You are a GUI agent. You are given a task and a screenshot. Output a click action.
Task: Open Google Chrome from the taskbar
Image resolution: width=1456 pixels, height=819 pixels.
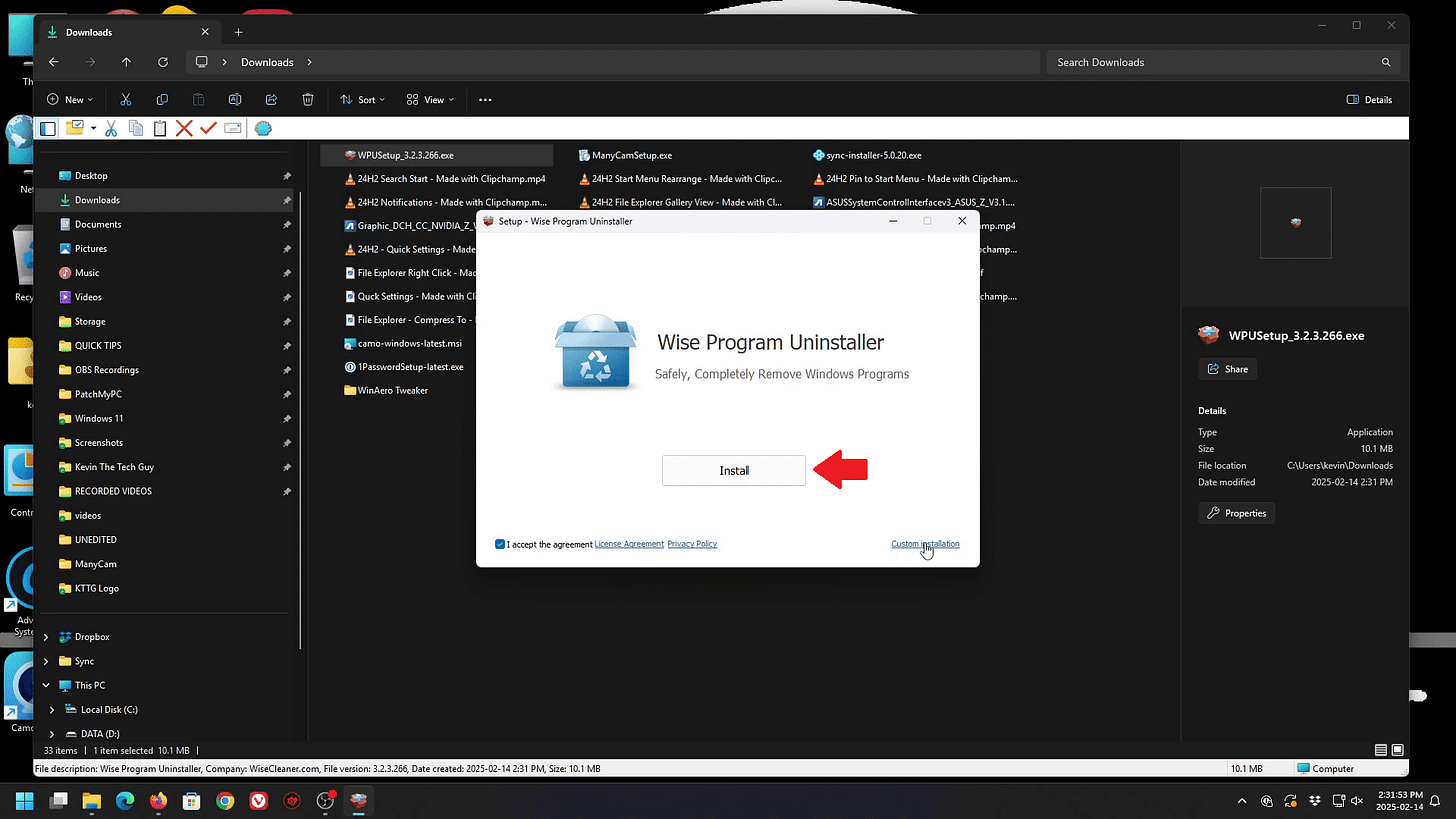pyautogui.click(x=225, y=800)
